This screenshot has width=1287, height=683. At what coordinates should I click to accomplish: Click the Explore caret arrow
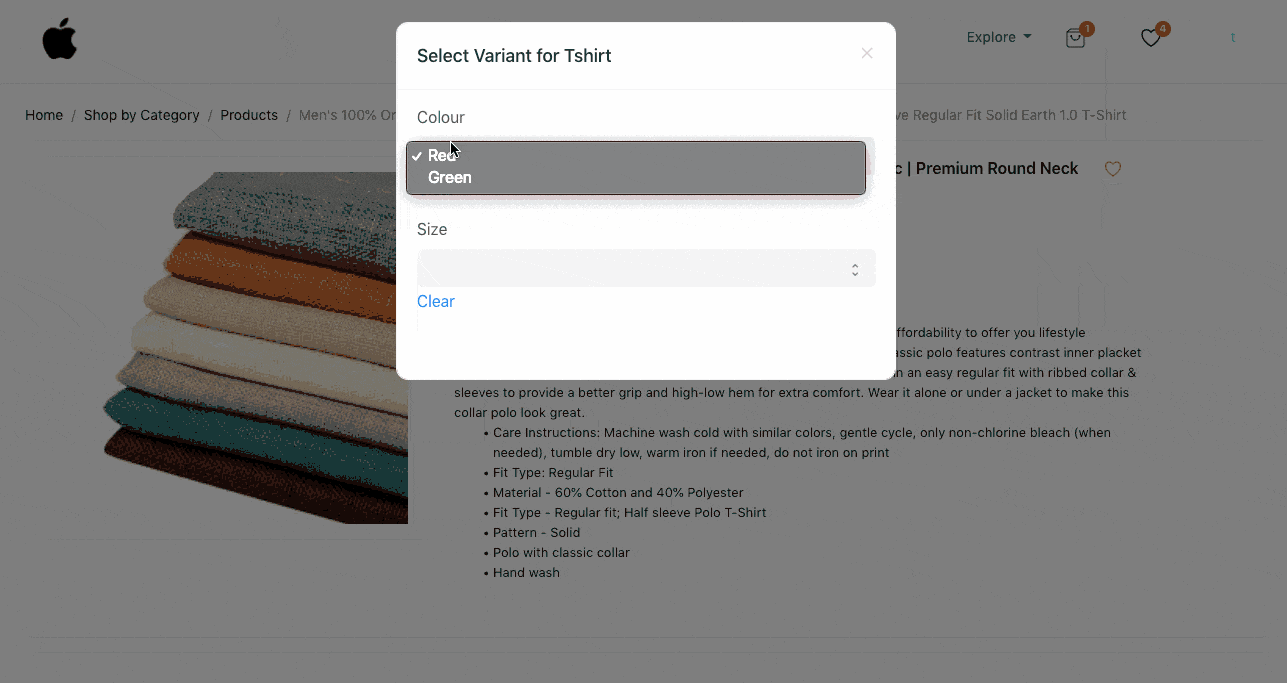click(1027, 38)
